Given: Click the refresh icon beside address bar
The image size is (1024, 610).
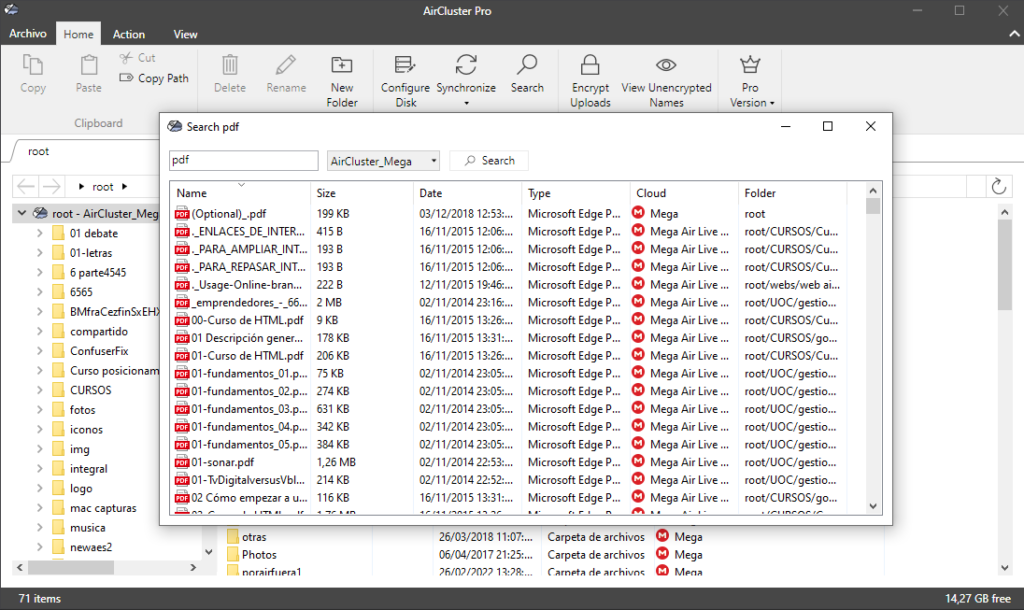Looking at the screenshot, I should [999, 186].
